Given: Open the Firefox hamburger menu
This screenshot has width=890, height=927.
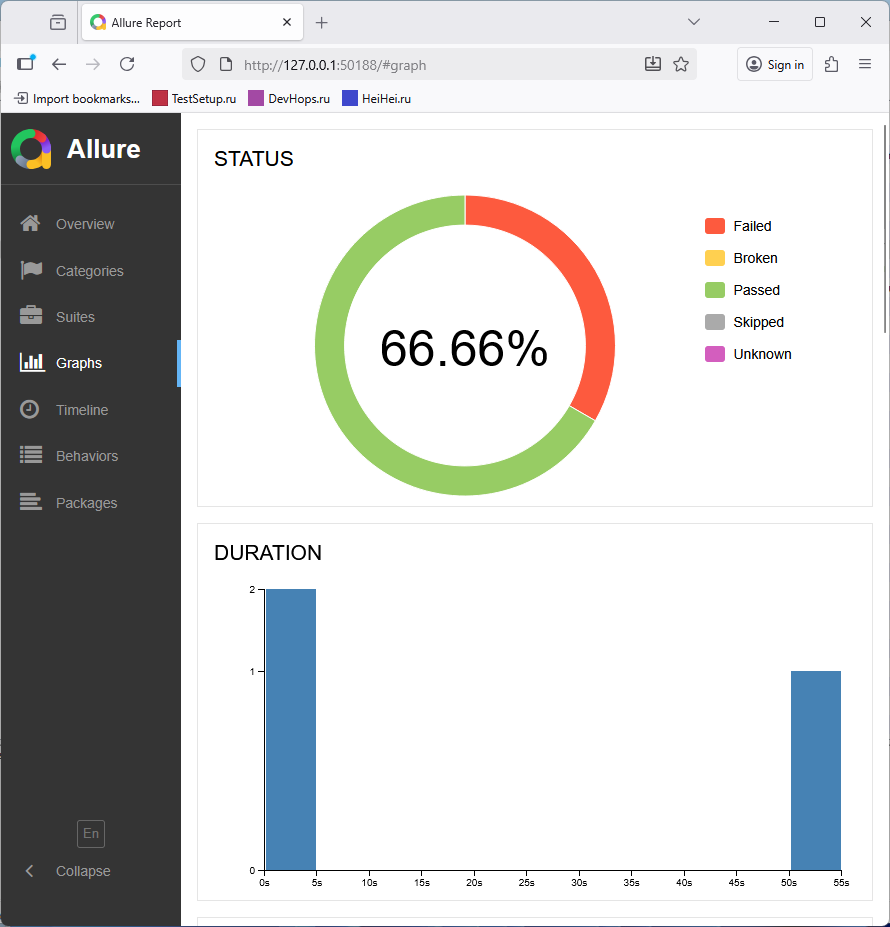Looking at the screenshot, I should click(x=865, y=64).
